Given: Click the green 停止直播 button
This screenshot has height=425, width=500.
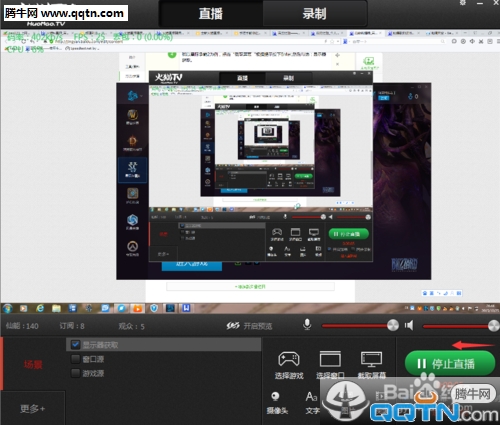Looking at the screenshot, I should coord(450,364).
